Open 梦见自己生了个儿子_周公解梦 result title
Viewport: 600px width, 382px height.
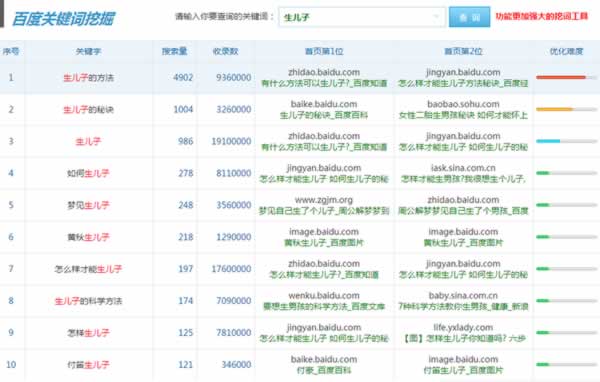[x=324, y=211]
